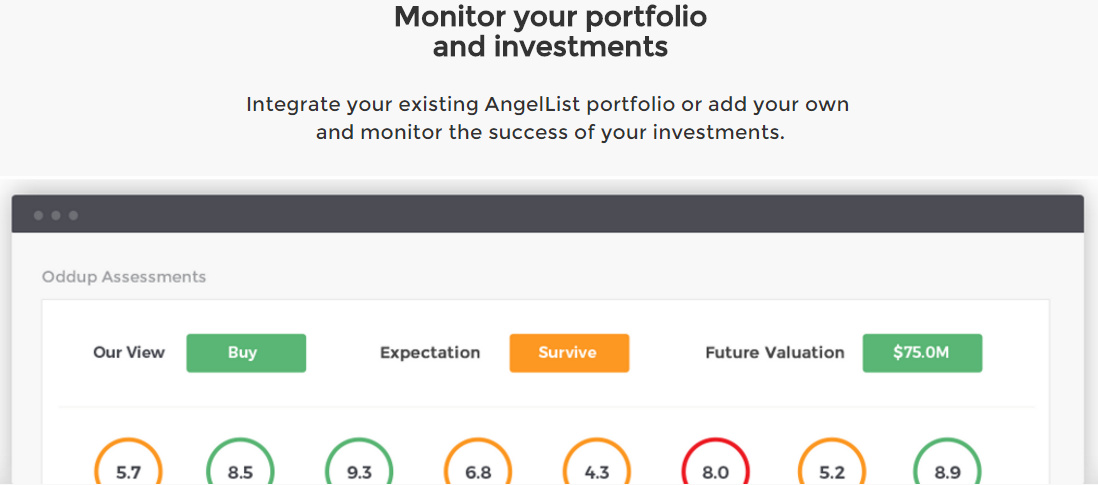Click the $75.0M future valuation button
The width and height of the screenshot is (1098, 485).
click(922, 353)
